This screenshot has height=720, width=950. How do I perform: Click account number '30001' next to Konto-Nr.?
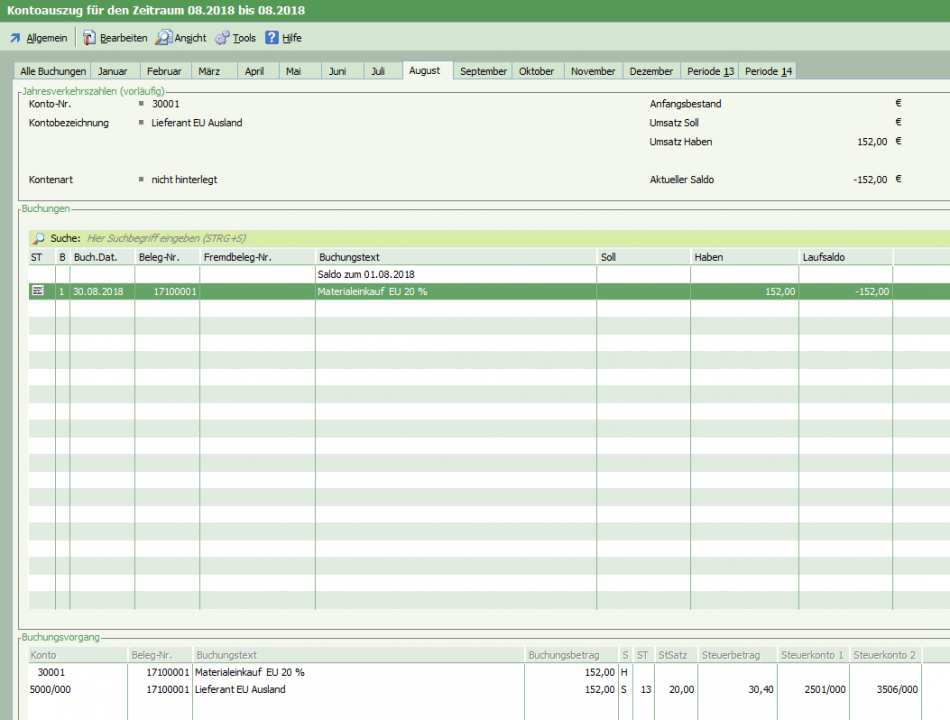click(x=165, y=104)
